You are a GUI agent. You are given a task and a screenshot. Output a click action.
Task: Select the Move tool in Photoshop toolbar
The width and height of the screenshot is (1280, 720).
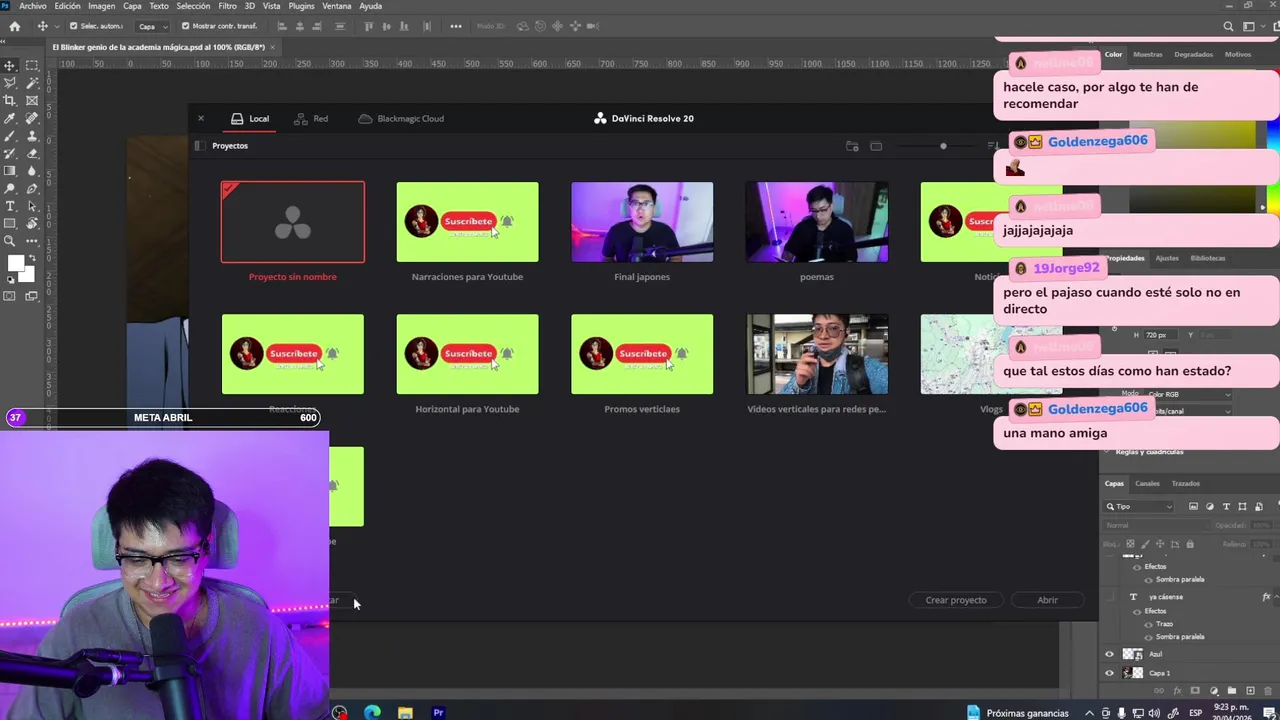tap(10, 65)
